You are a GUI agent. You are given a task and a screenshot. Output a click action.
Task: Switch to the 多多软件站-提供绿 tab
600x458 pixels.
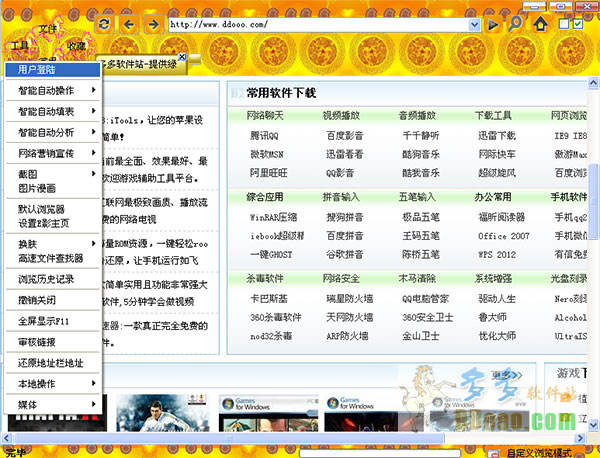point(140,64)
